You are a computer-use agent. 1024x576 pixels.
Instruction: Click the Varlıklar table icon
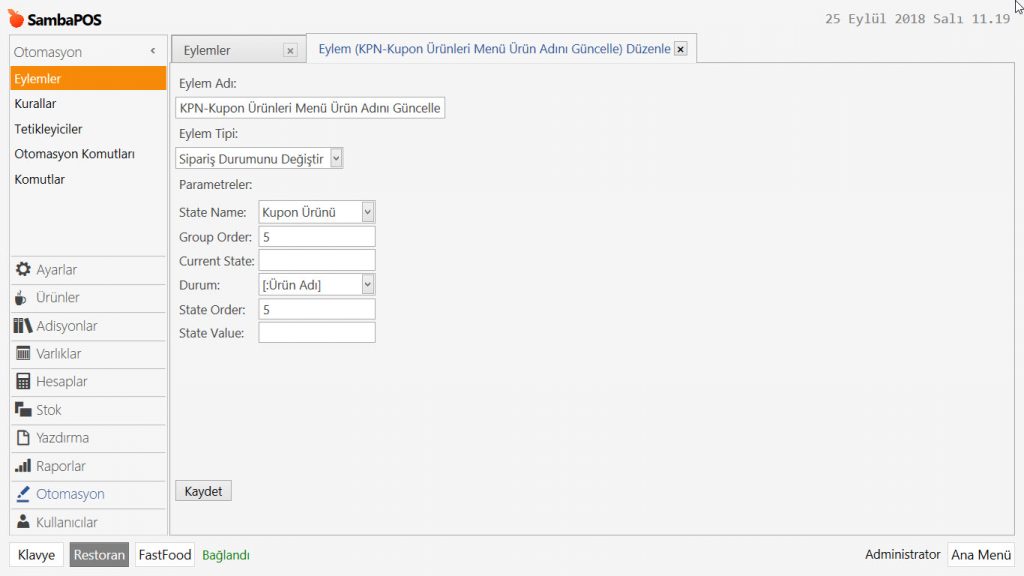pyautogui.click(x=23, y=354)
